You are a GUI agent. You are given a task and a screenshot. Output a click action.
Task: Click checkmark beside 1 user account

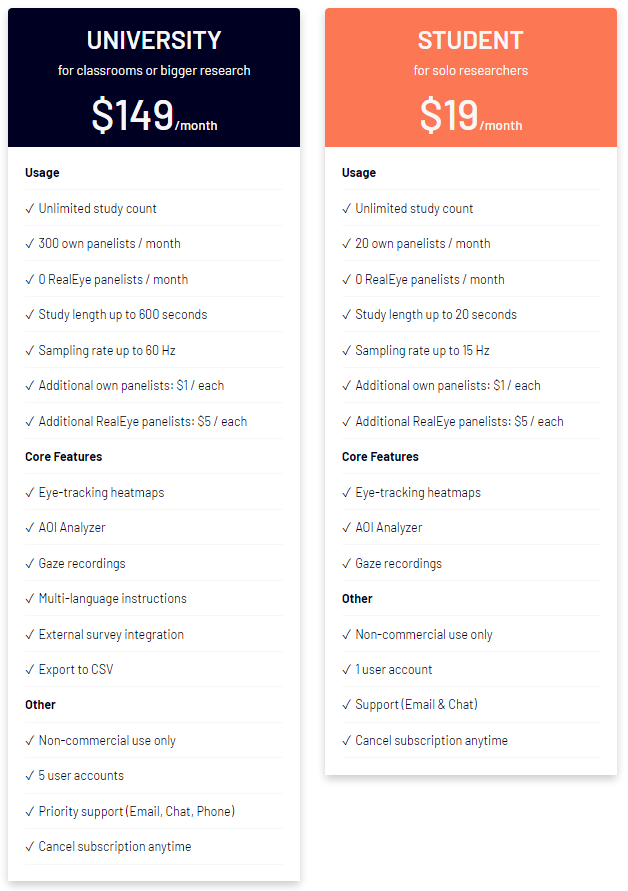pyautogui.click(x=347, y=670)
